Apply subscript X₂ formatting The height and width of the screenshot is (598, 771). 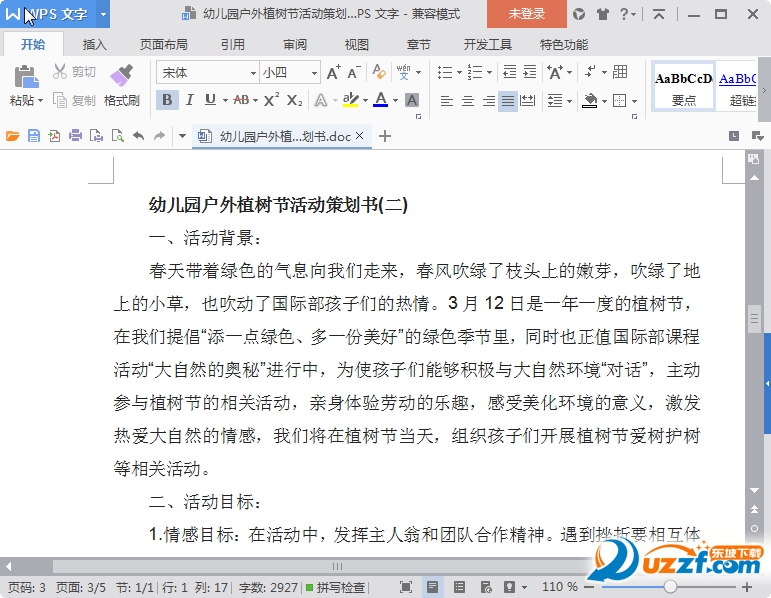pyautogui.click(x=295, y=100)
